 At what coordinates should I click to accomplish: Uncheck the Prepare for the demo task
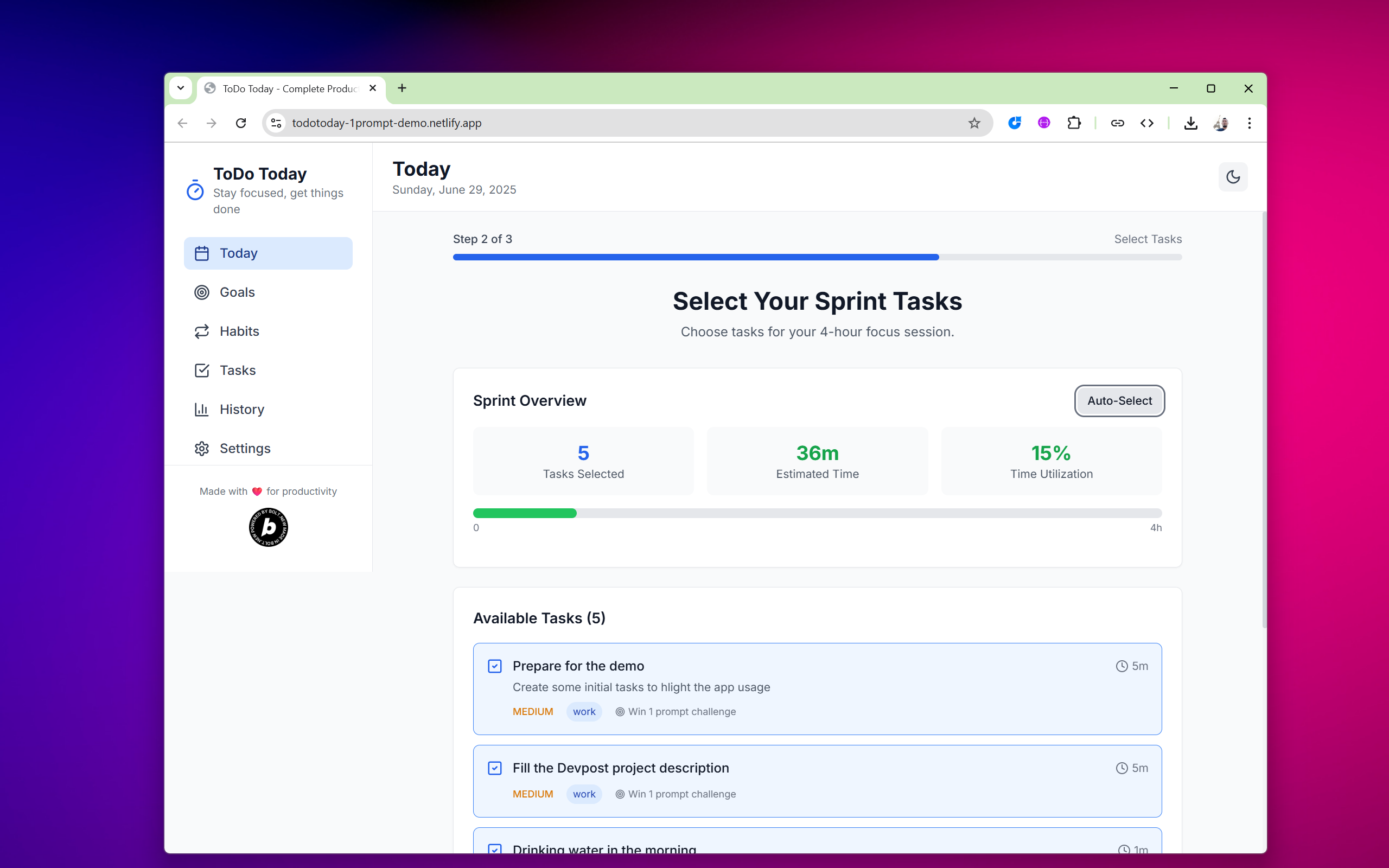coord(495,666)
